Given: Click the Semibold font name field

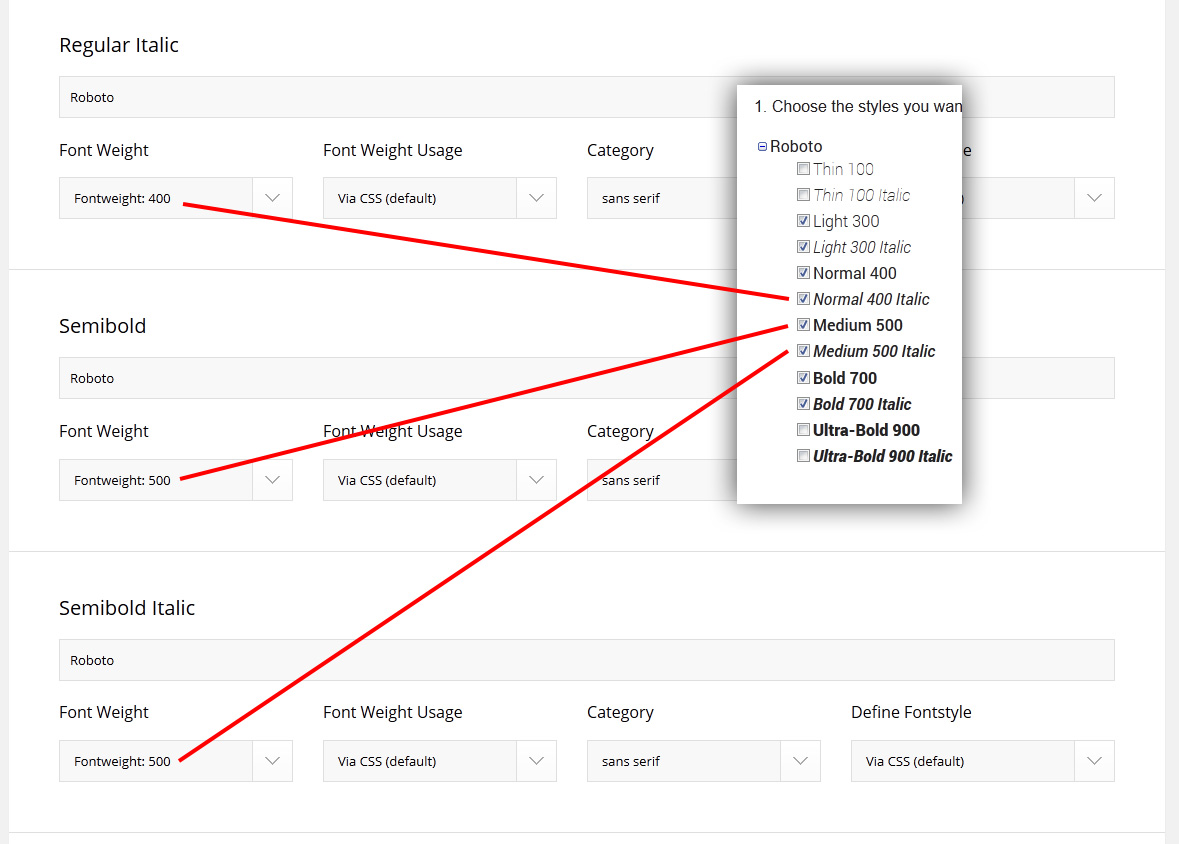Looking at the screenshot, I should (400, 379).
